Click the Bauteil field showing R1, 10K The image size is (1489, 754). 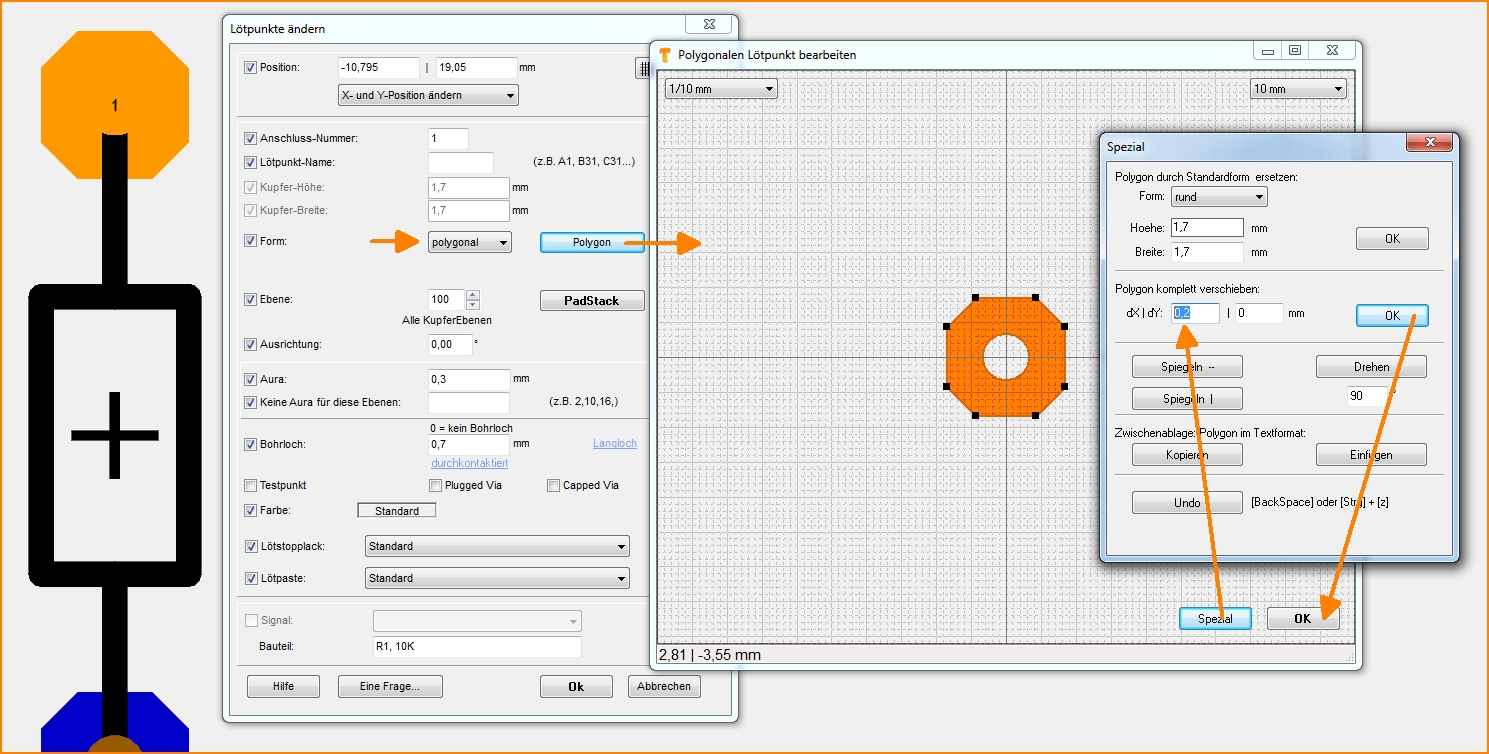476,647
